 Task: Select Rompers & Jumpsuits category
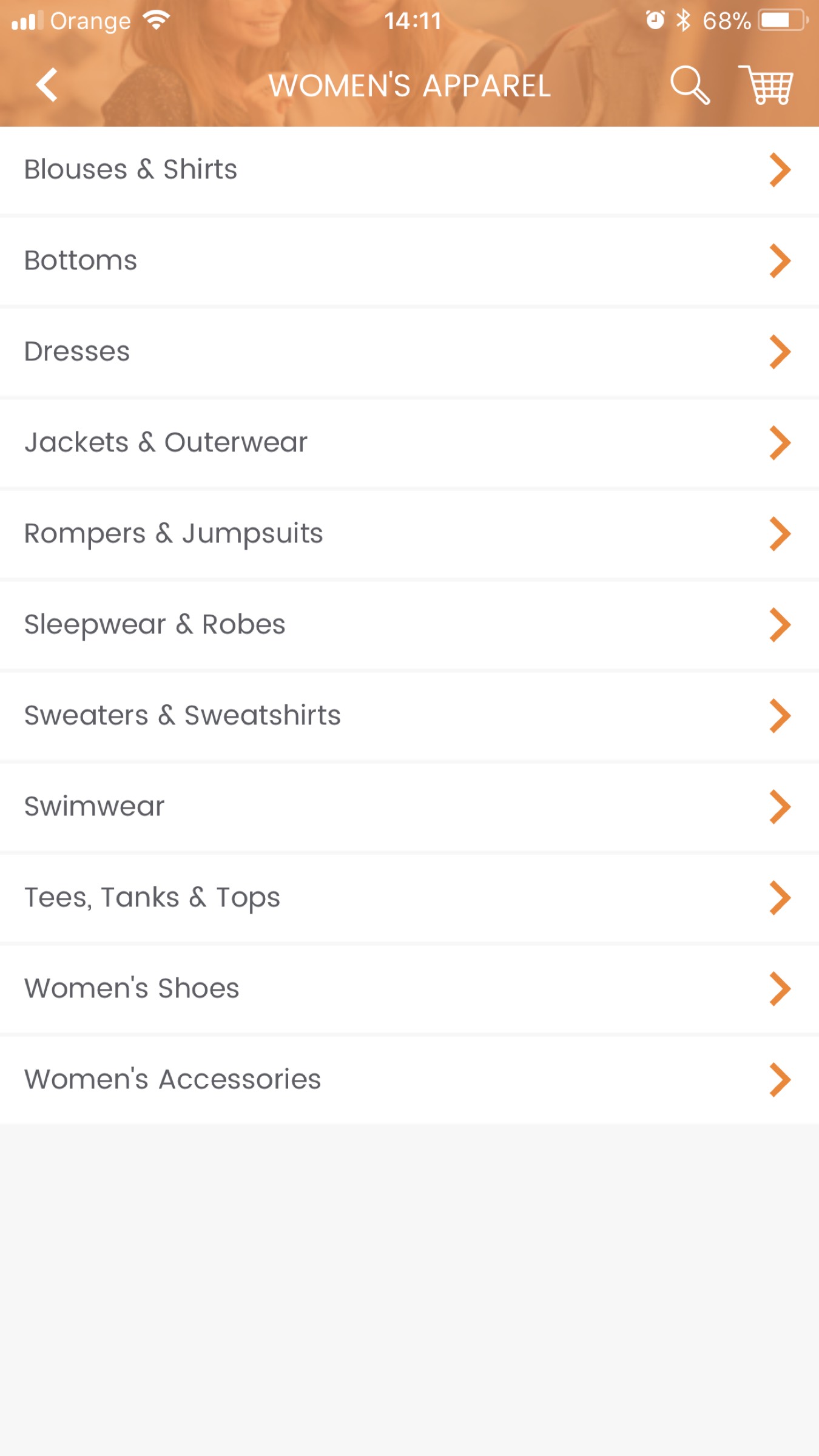tap(409, 534)
